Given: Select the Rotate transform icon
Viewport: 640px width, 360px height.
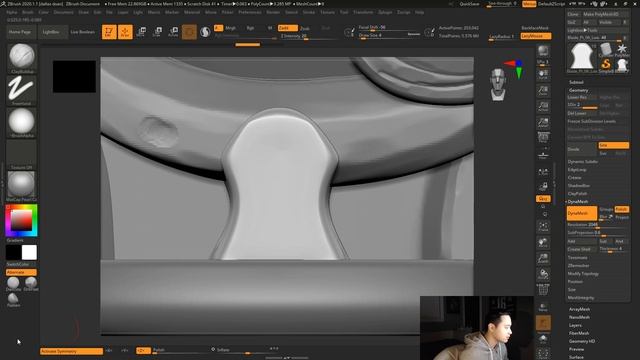Looking at the screenshot, I should (173, 32).
